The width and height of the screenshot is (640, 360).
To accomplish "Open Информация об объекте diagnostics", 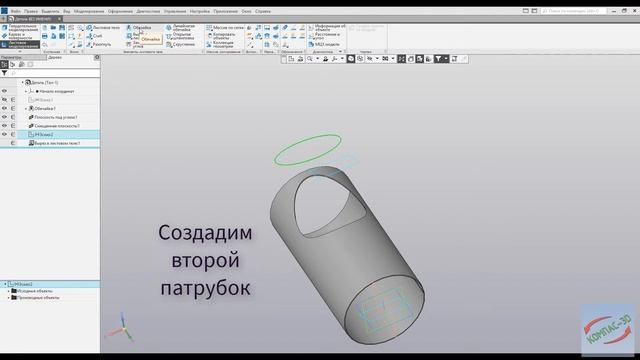I will (327, 28).
